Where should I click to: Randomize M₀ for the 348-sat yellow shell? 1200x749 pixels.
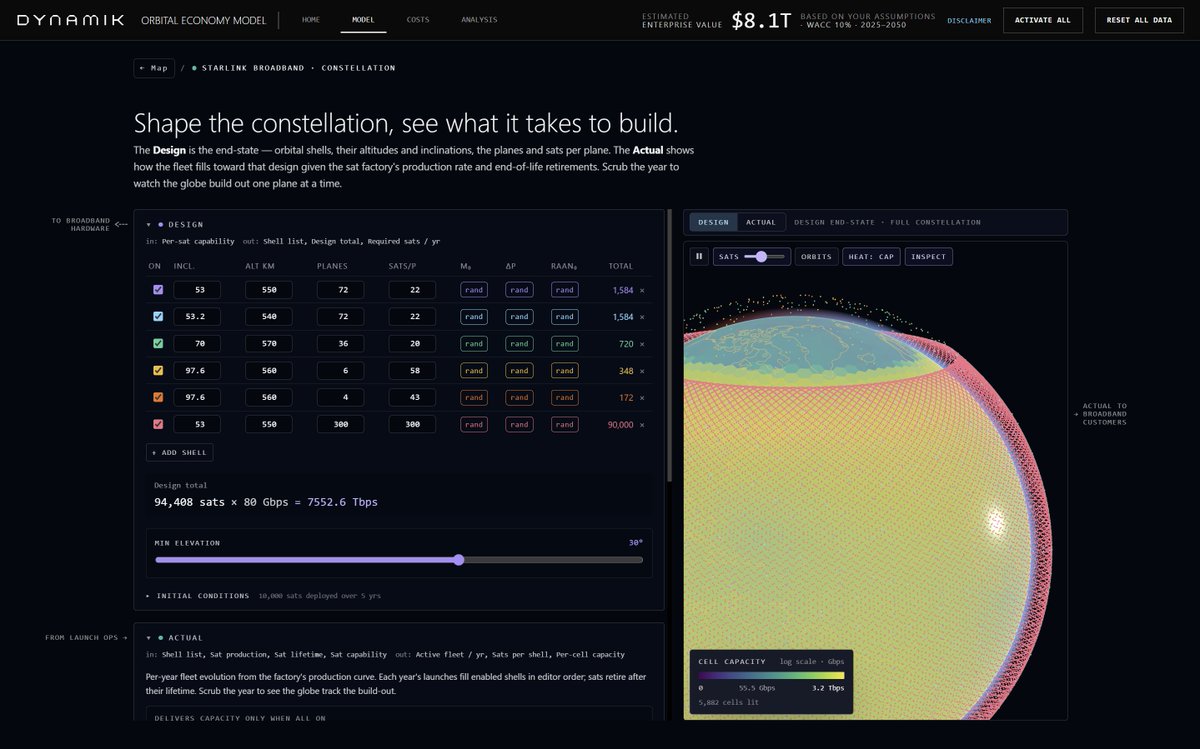[474, 371]
